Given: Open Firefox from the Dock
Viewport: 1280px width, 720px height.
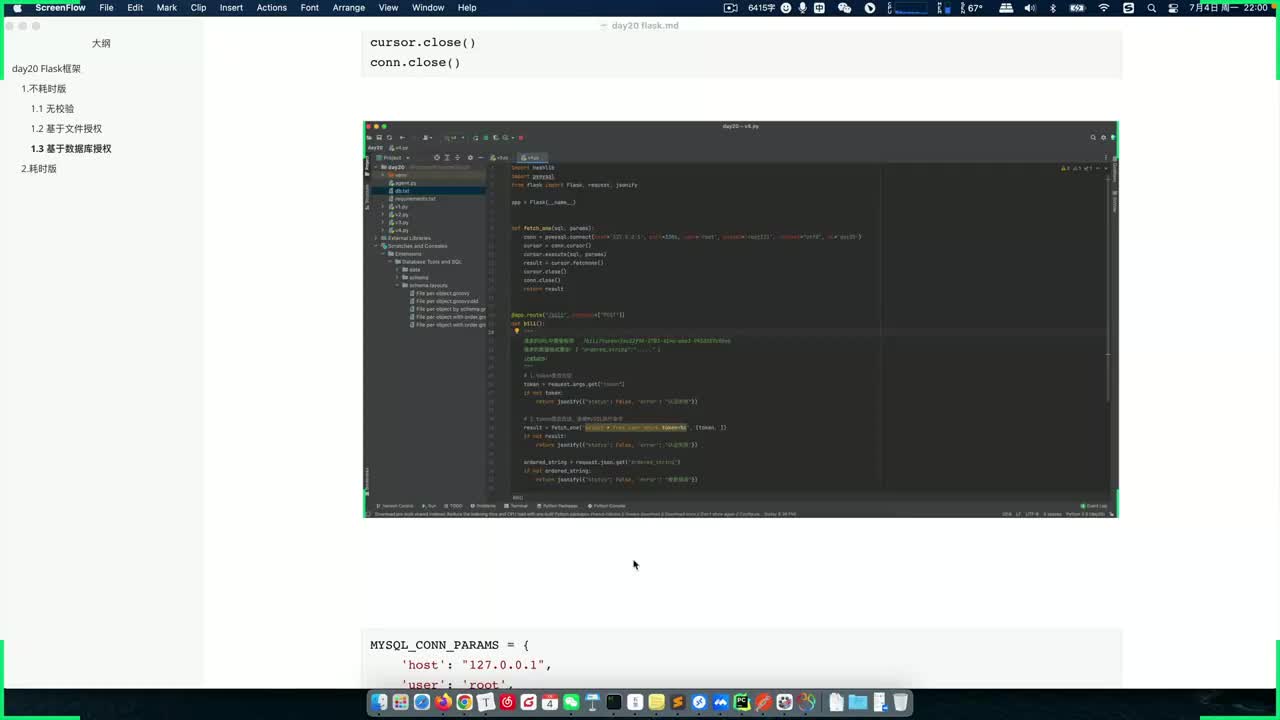Looking at the screenshot, I should 443,702.
